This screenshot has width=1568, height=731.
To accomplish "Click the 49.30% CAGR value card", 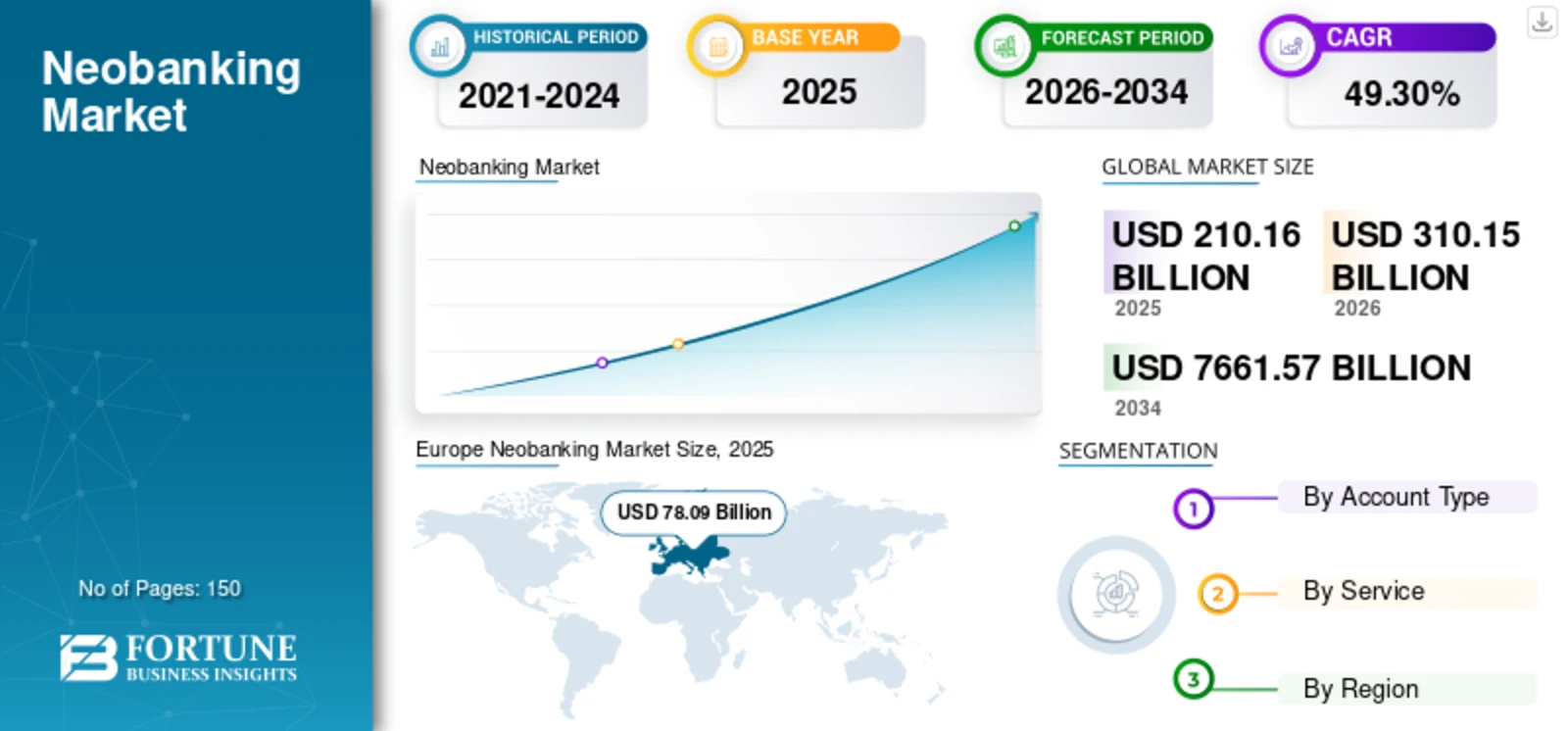I will [1392, 92].
